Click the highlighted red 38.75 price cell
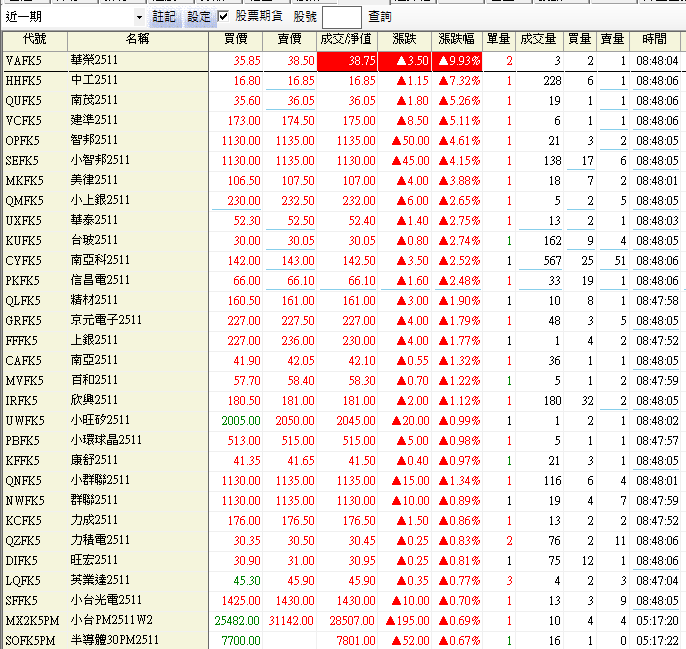Screen dimensions: 686x649 [348, 61]
